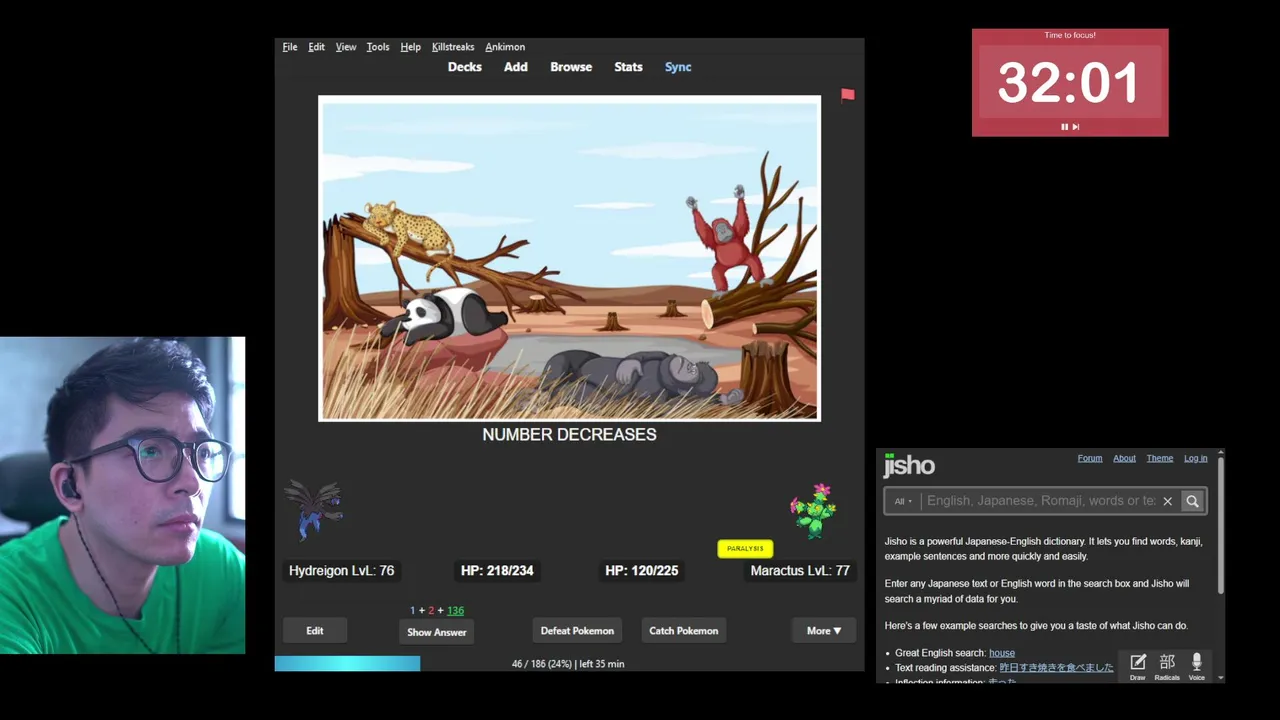Click the Jisho page vertical scrollbar
This screenshot has height=720, width=1280.
coord(1221,526)
